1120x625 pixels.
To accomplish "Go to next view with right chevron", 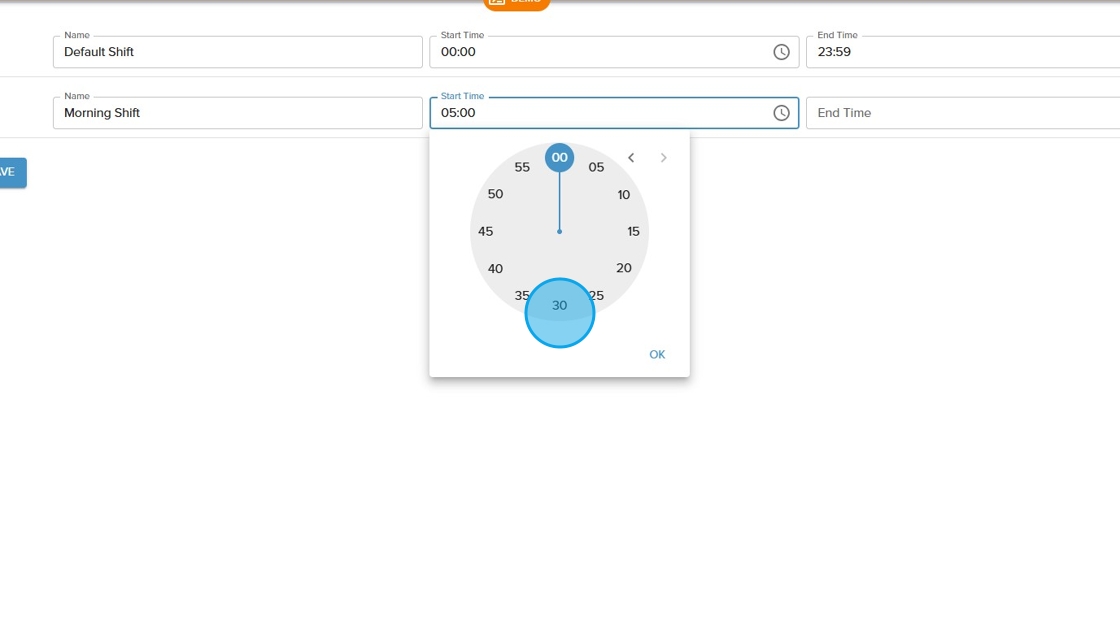I will click(x=663, y=158).
